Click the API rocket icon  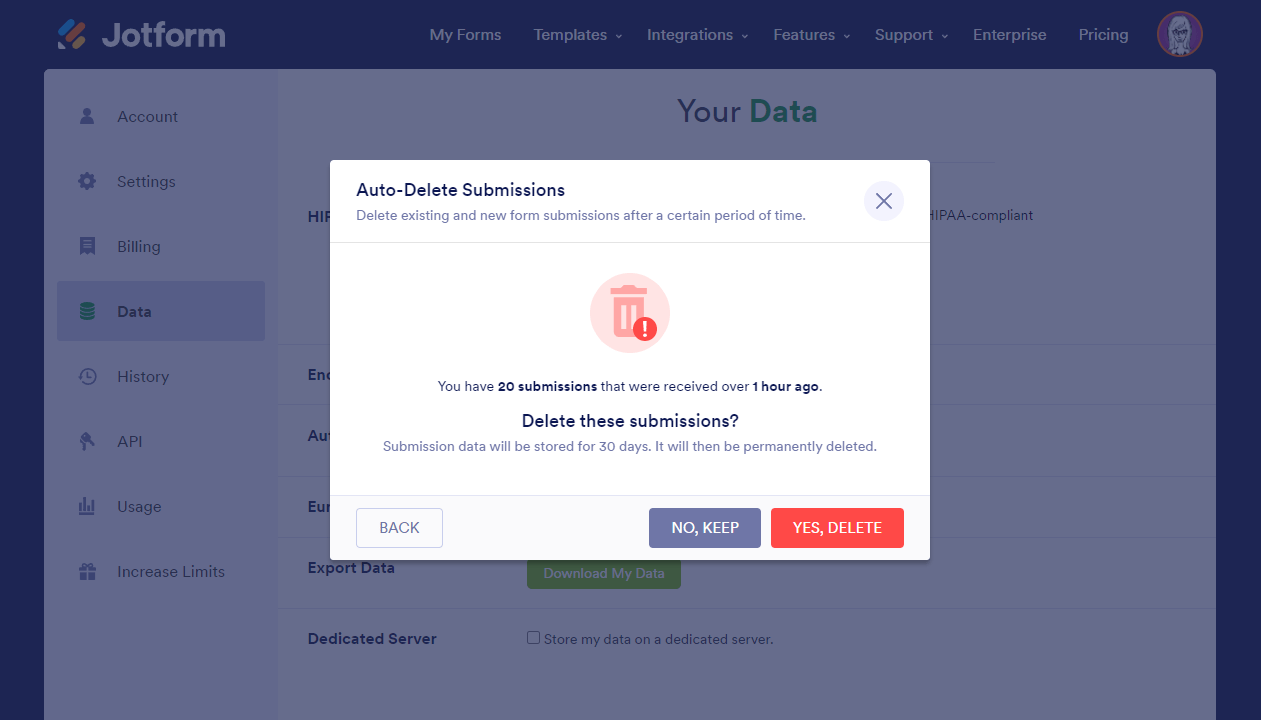tap(87, 441)
